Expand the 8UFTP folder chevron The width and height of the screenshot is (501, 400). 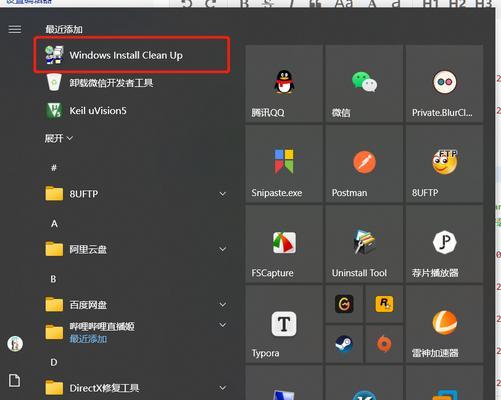coord(223,194)
